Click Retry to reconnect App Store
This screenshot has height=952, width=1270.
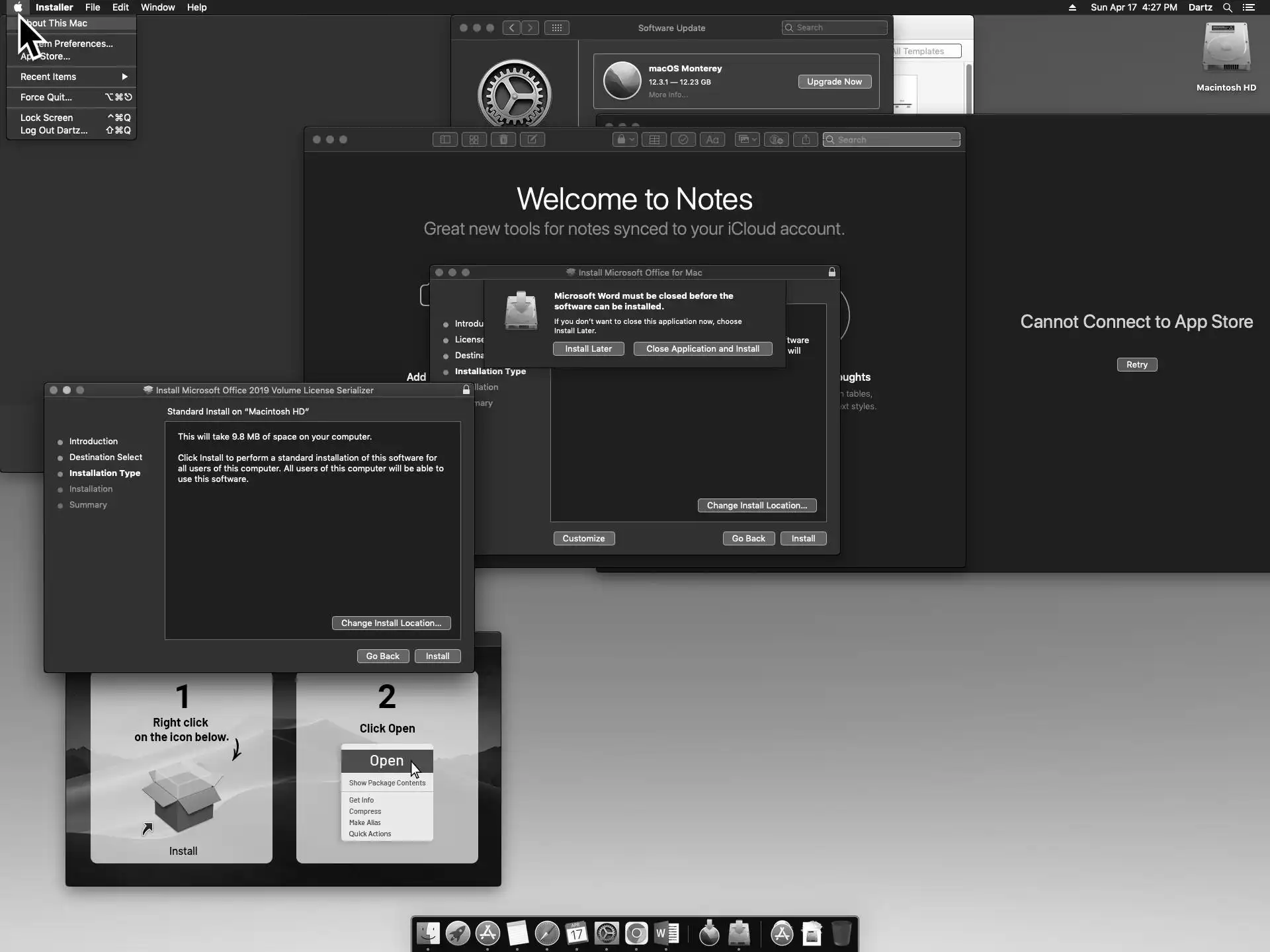tap(1136, 364)
